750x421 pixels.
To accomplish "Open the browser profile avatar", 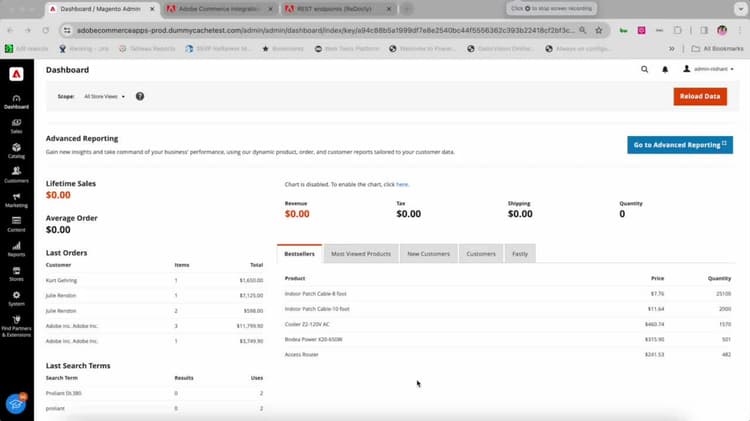I will [x=722, y=30].
